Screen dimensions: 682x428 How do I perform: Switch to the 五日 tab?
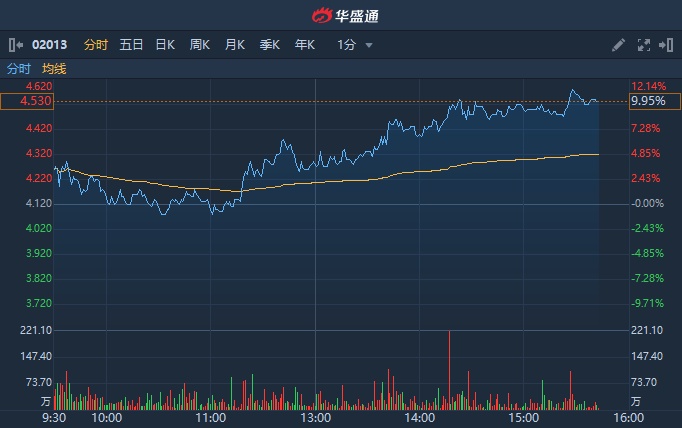(131, 45)
